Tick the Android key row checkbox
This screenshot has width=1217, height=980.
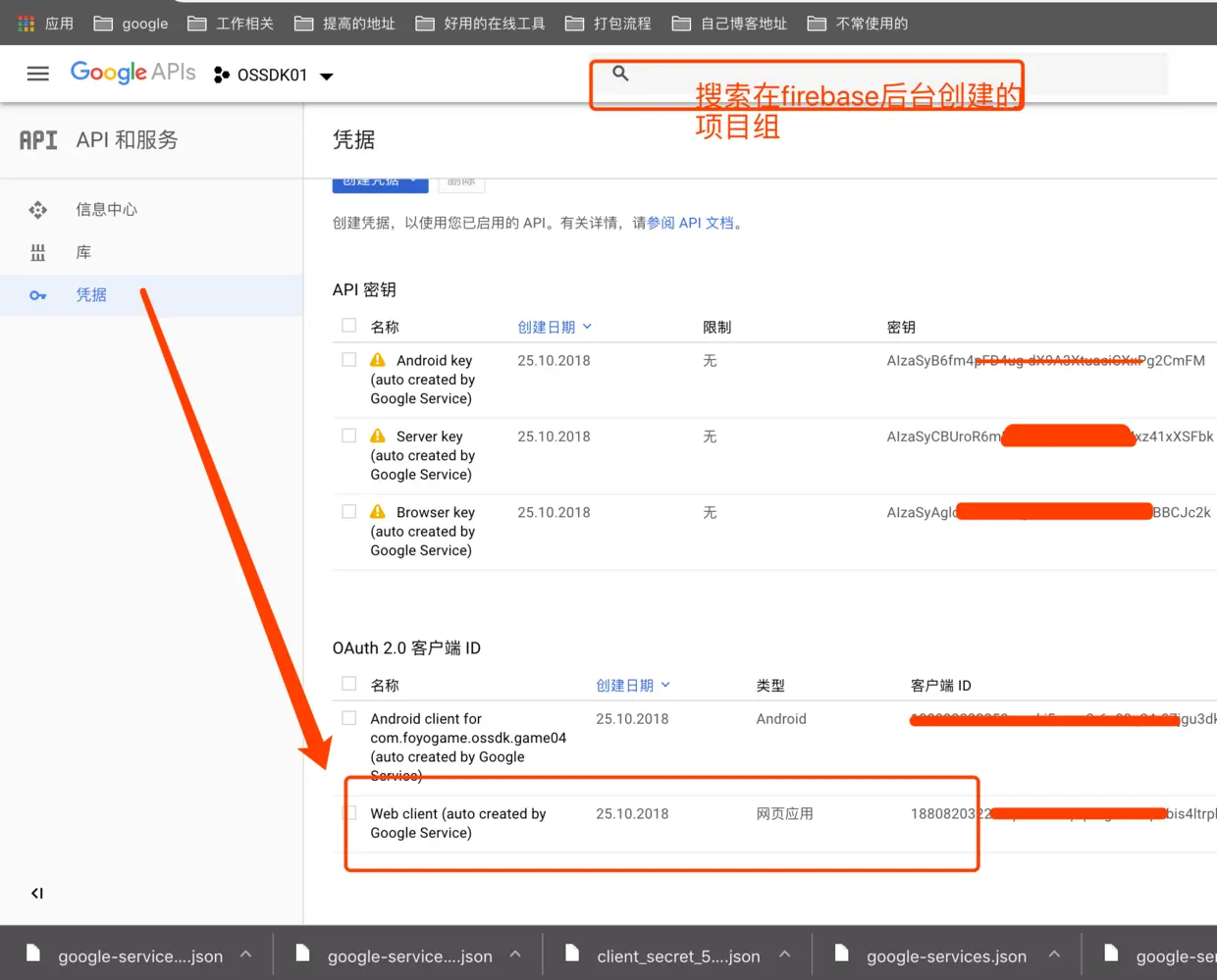348,360
